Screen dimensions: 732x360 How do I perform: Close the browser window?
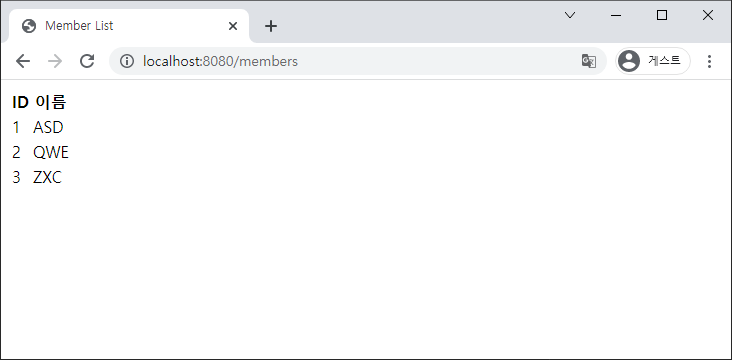tap(708, 15)
